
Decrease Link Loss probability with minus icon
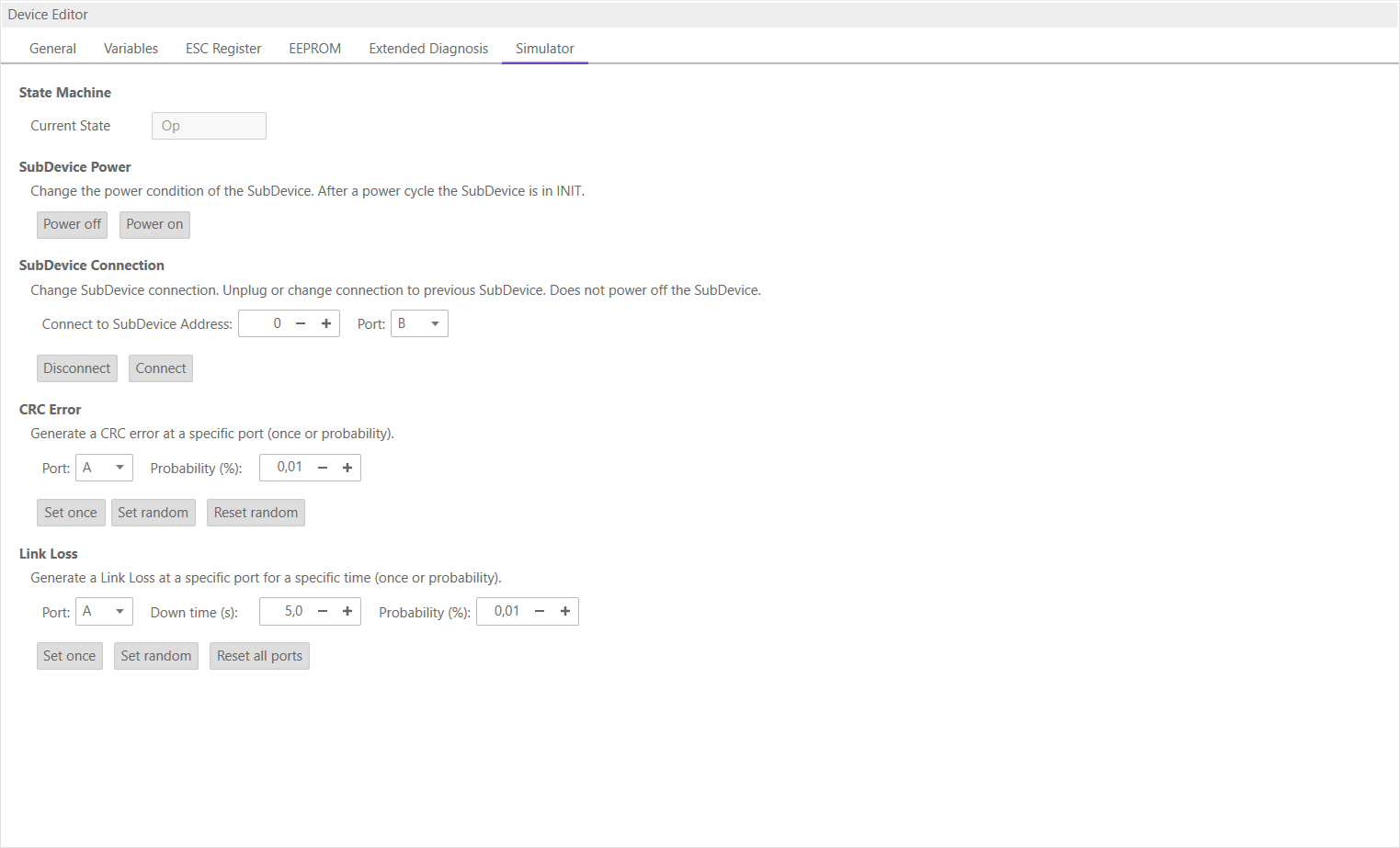click(x=540, y=611)
